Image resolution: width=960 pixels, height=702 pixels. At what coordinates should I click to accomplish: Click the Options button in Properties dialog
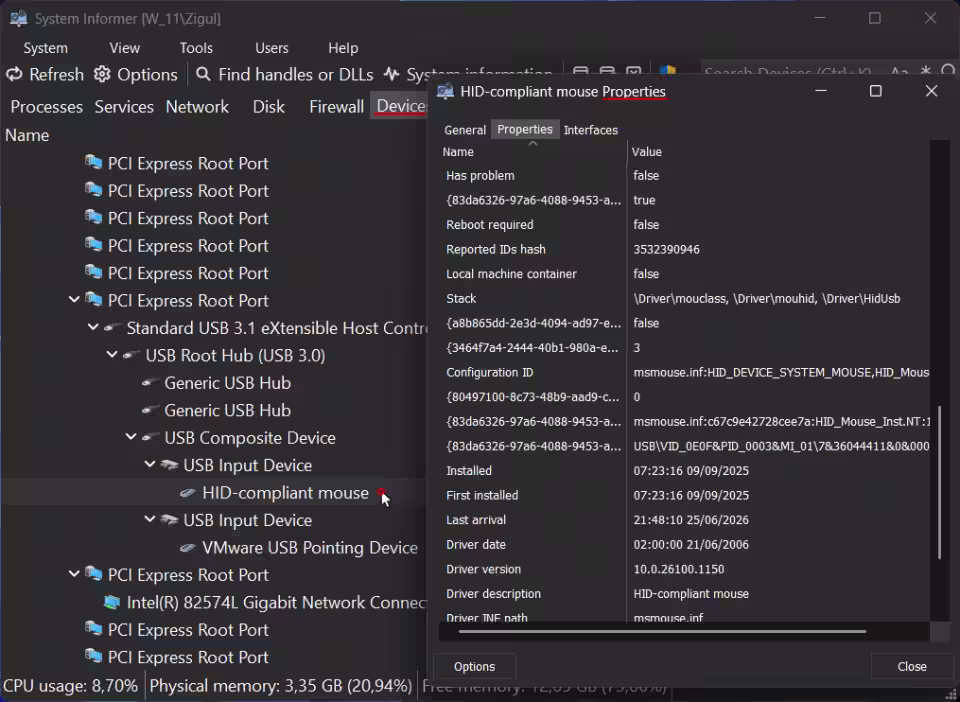(474, 667)
